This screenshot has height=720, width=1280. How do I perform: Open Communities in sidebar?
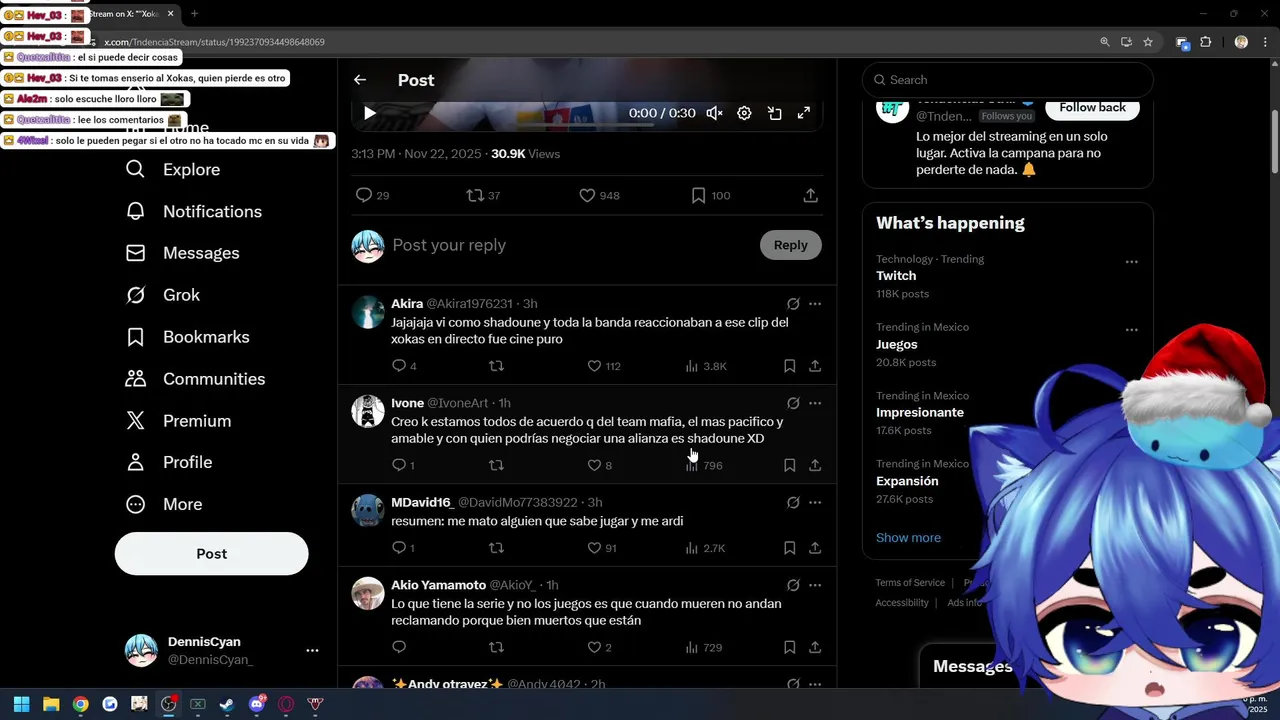(194, 379)
